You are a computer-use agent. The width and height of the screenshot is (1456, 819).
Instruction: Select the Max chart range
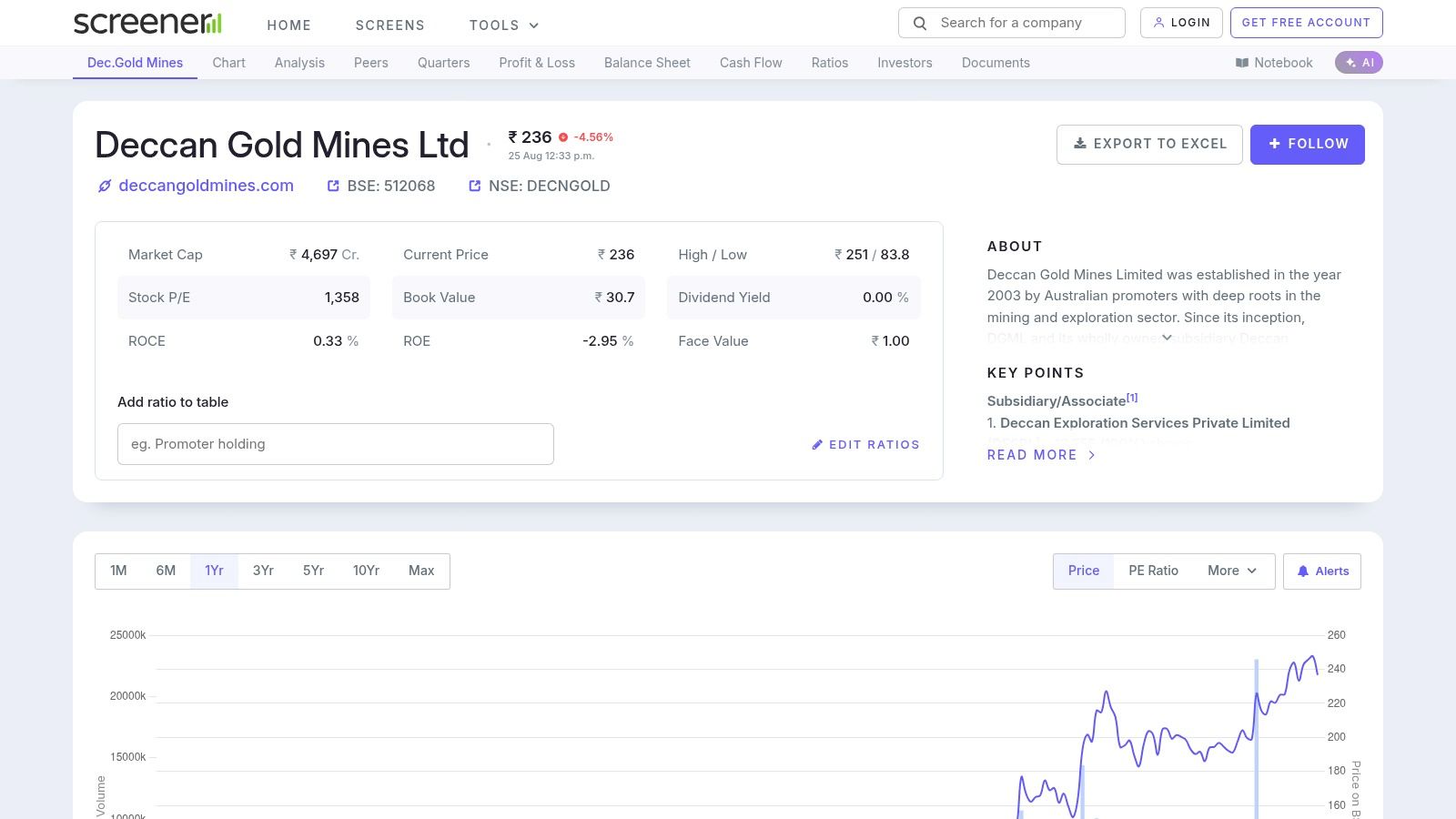tap(421, 571)
